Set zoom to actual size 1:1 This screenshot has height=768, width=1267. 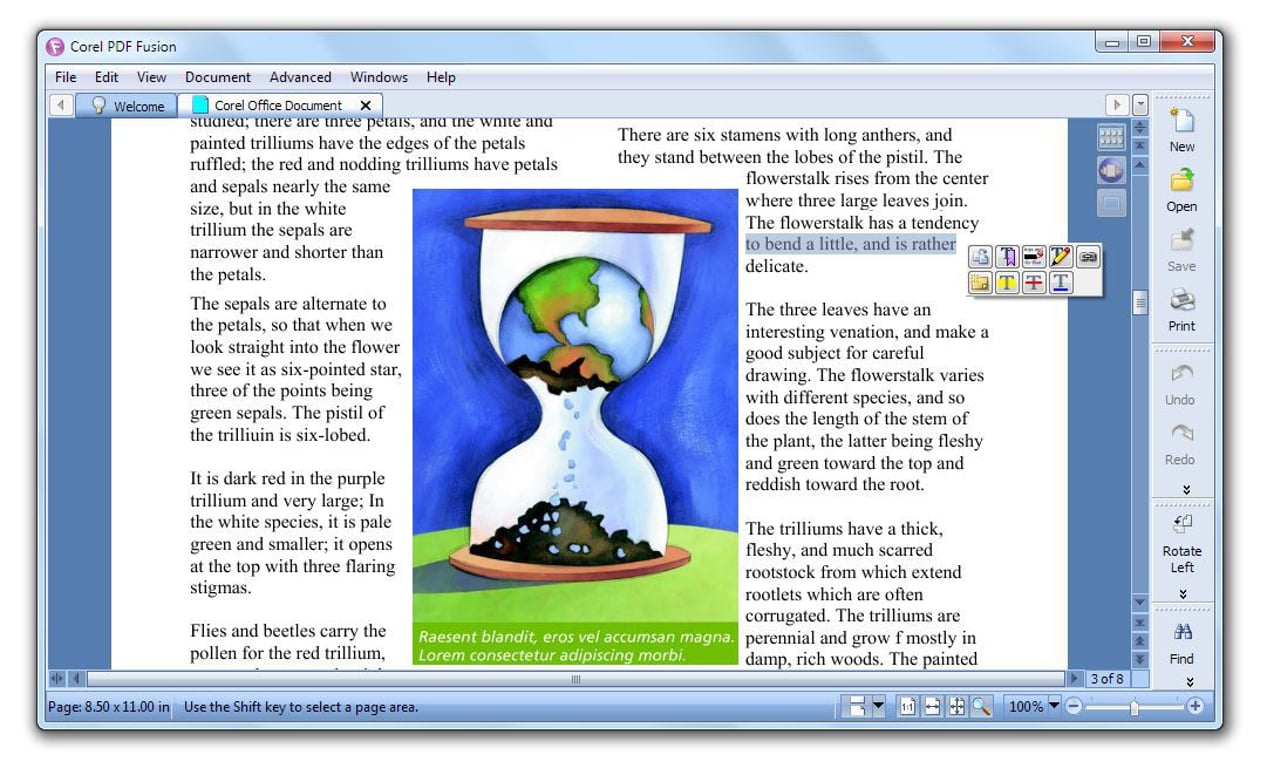pos(907,707)
